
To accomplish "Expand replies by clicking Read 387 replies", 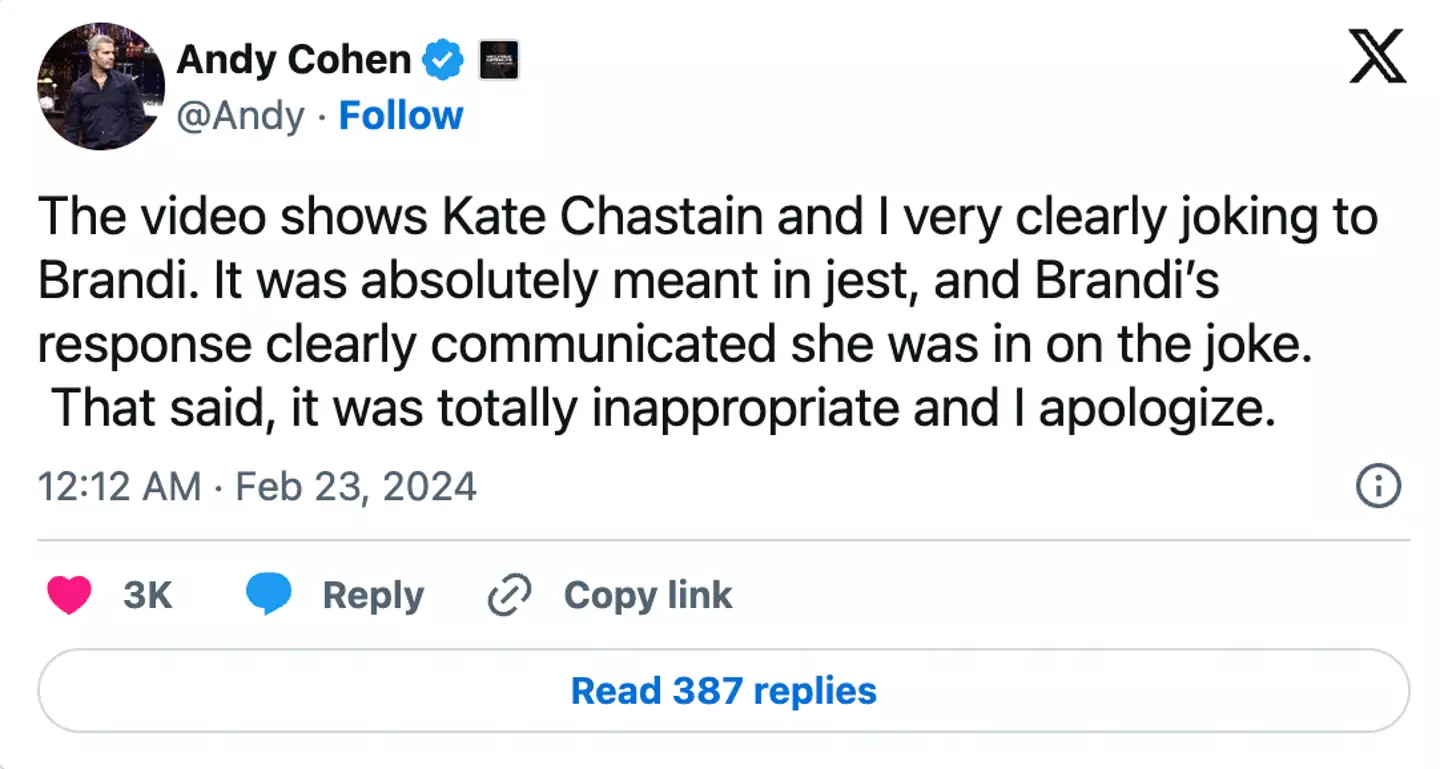I will point(722,690).
